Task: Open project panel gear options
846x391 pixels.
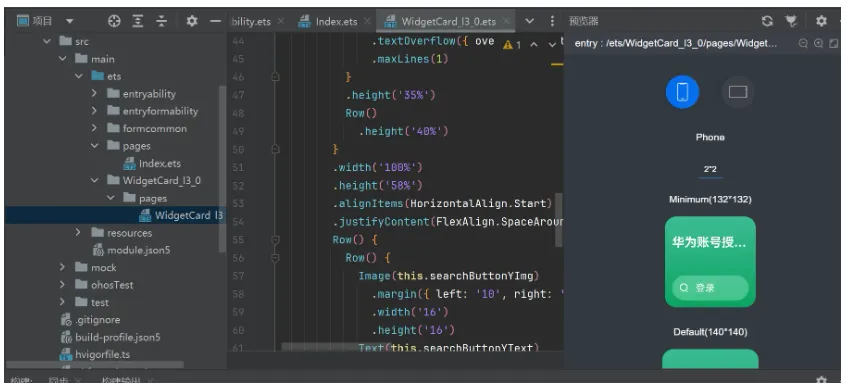Action: click(192, 21)
